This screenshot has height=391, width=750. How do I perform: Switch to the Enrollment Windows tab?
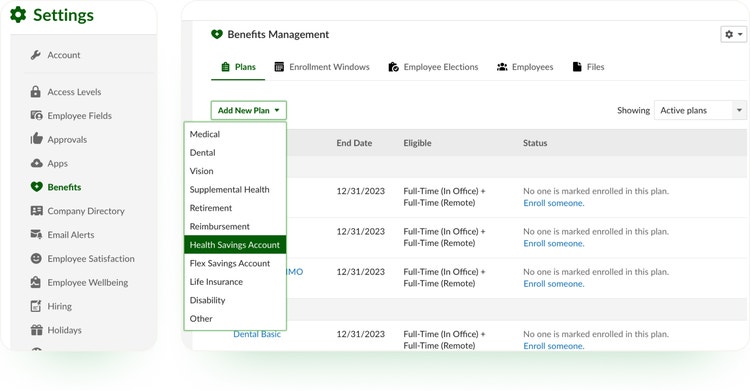click(x=322, y=67)
